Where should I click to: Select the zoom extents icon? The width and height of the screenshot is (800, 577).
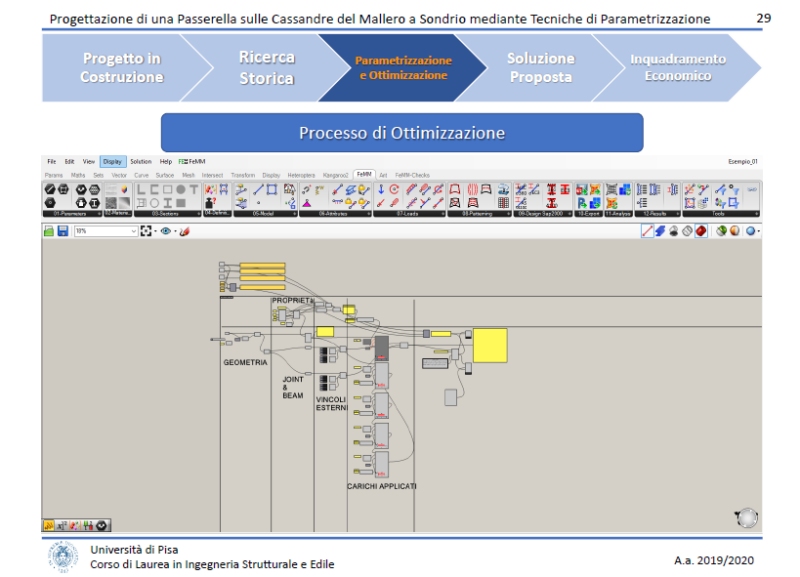coord(146,231)
